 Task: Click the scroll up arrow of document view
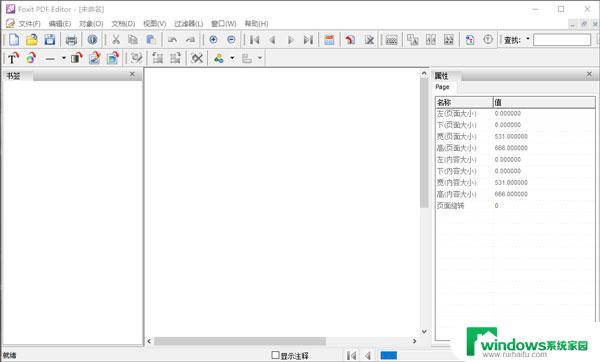coord(424,73)
